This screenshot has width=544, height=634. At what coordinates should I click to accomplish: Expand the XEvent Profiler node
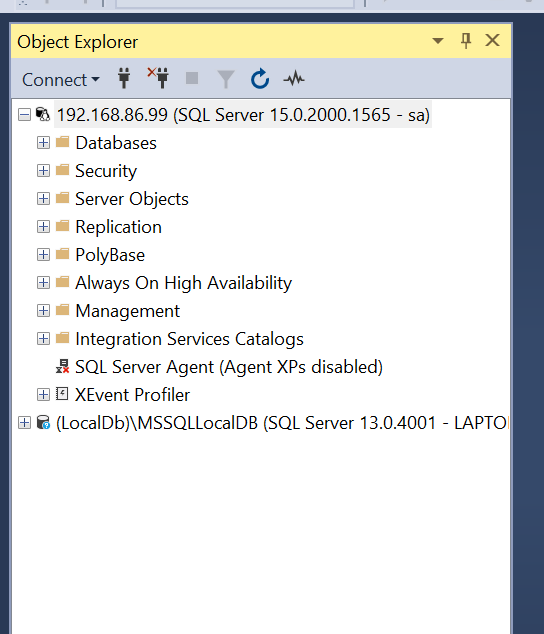[43, 394]
